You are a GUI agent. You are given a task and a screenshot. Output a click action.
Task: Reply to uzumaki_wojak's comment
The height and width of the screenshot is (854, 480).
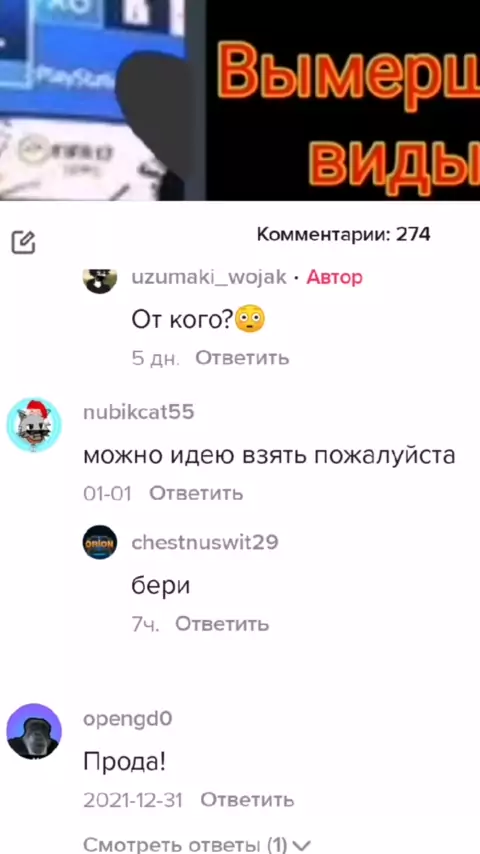tap(242, 358)
